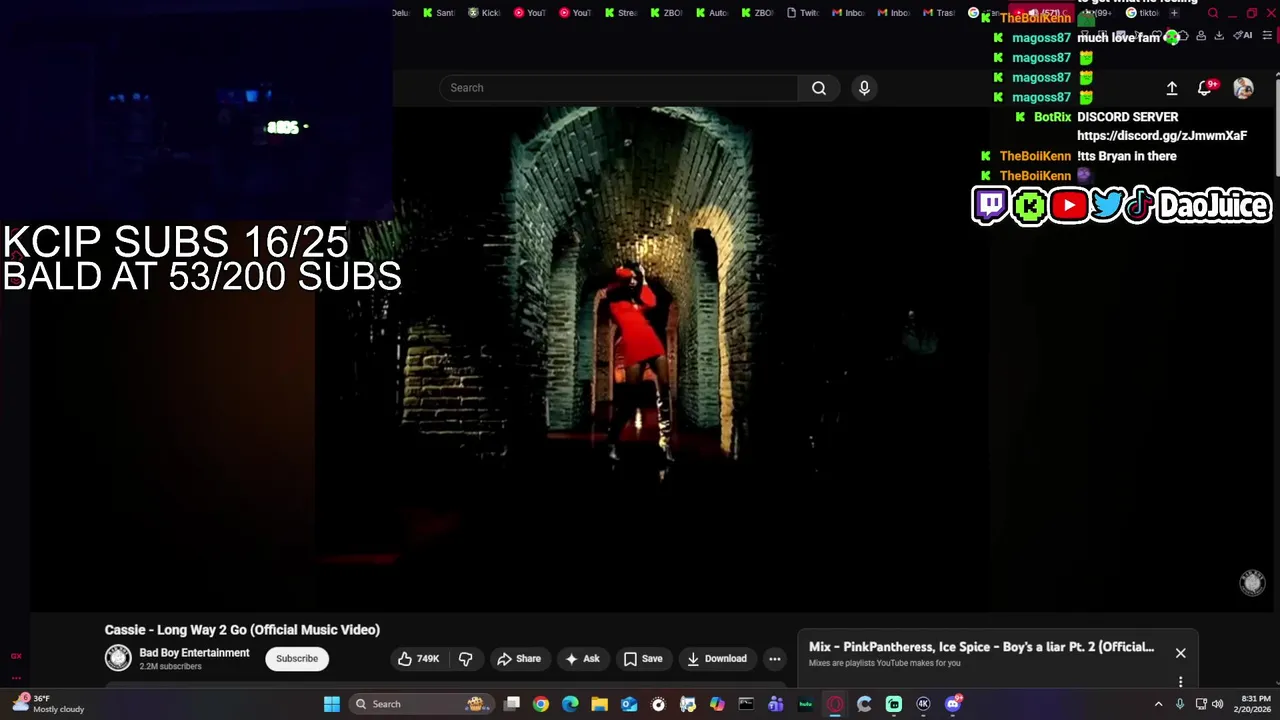Open the Terminal icon in the taskbar
This screenshot has width=1280, height=720.
(746, 704)
